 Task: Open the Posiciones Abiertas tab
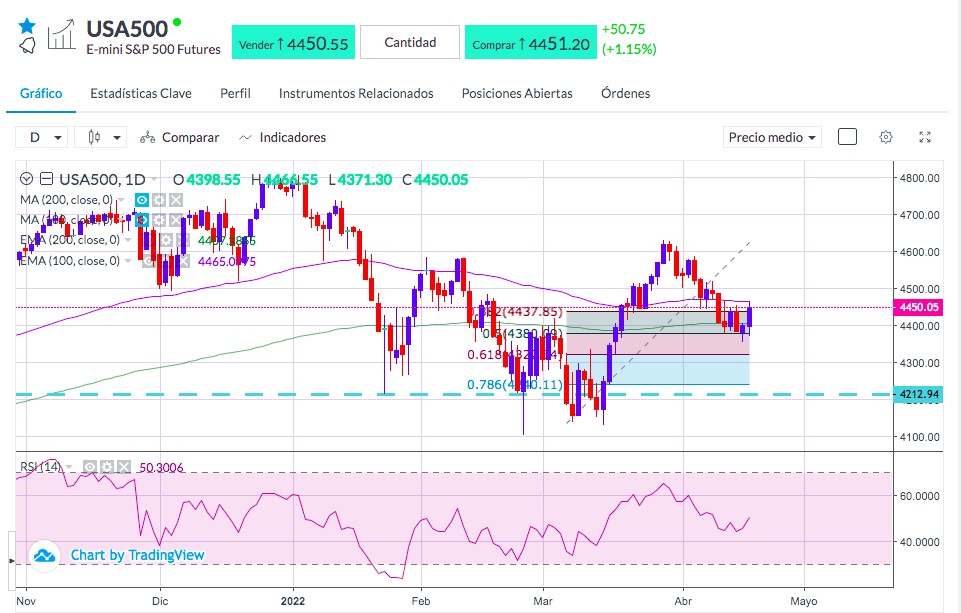[517, 93]
